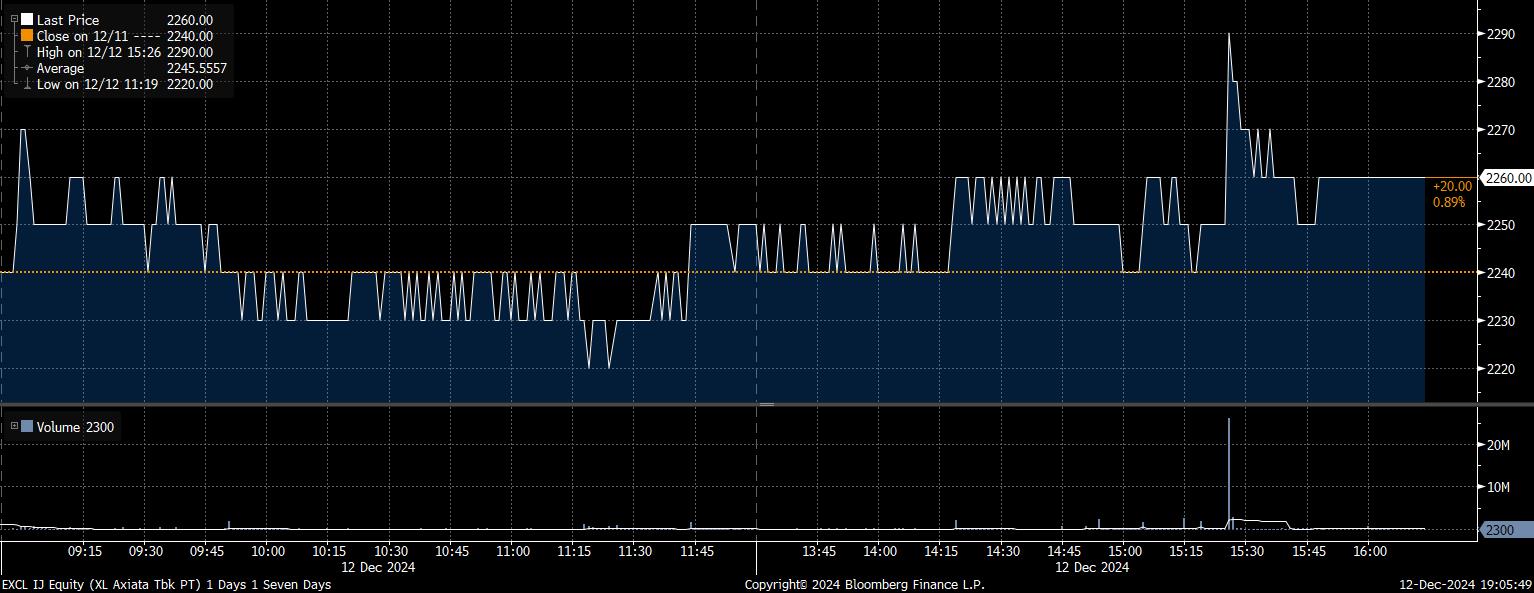The image size is (1534, 593).
Task: Click the 0.89% percent change label
Action: (x=1449, y=202)
